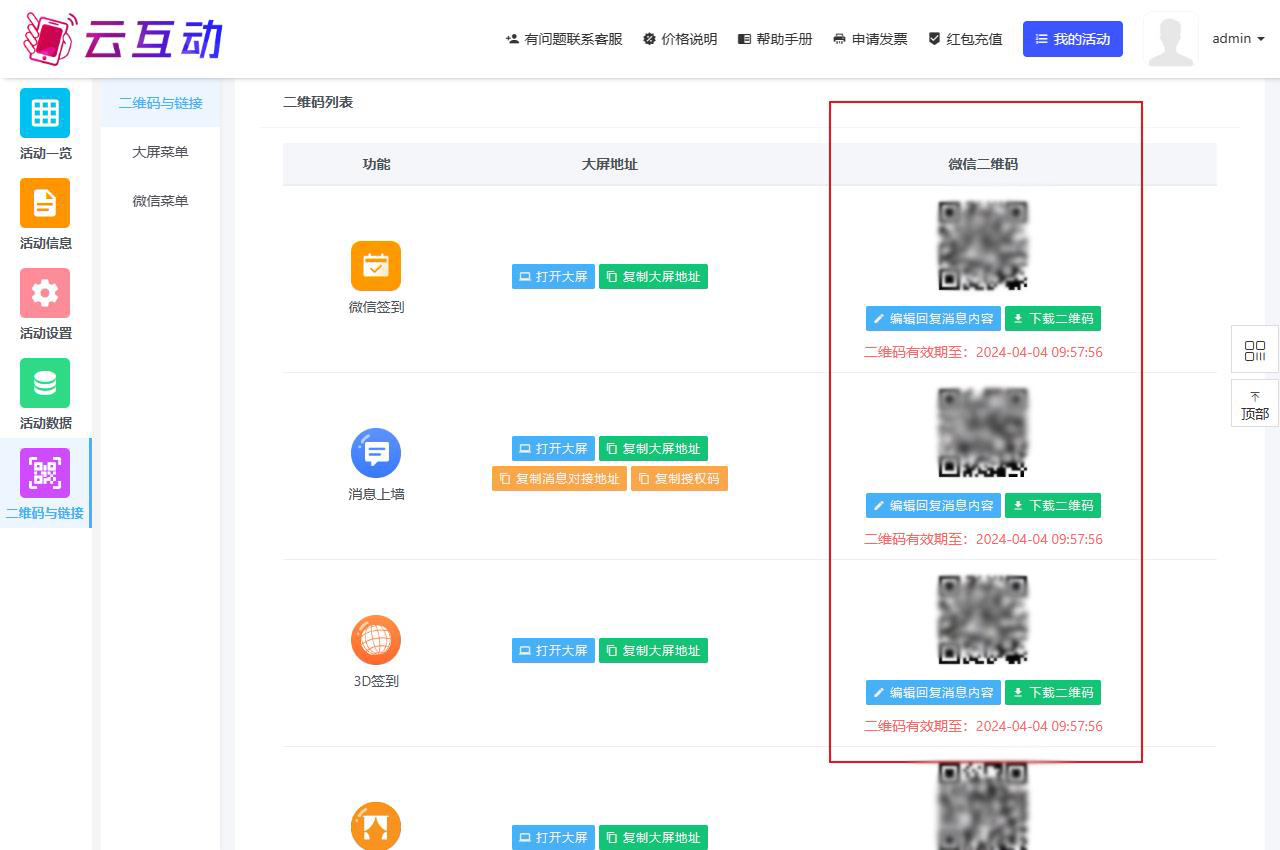This screenshot has height=850, width=1280.
Task: Open 申请发票 link
Action: pos(870,39)
